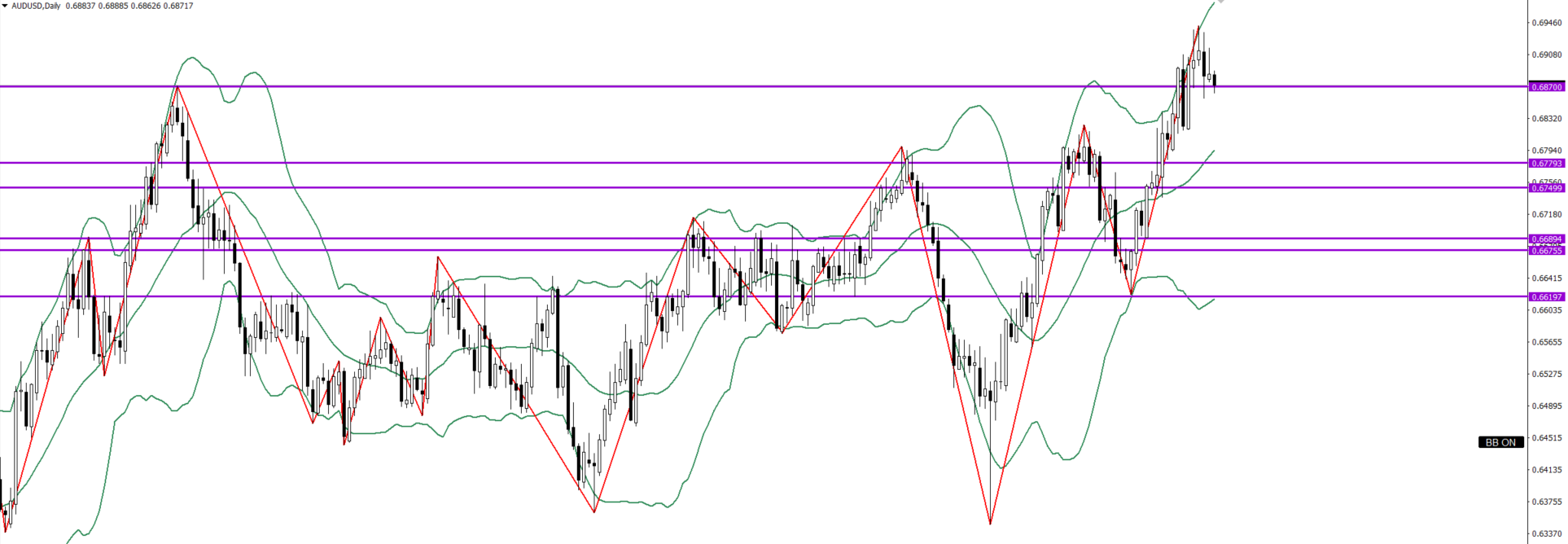Image resolution: width=1568 pixels, height=544 pixels.
Task: Click the 0.63370 value on price axis
Action: point(1546,534)
